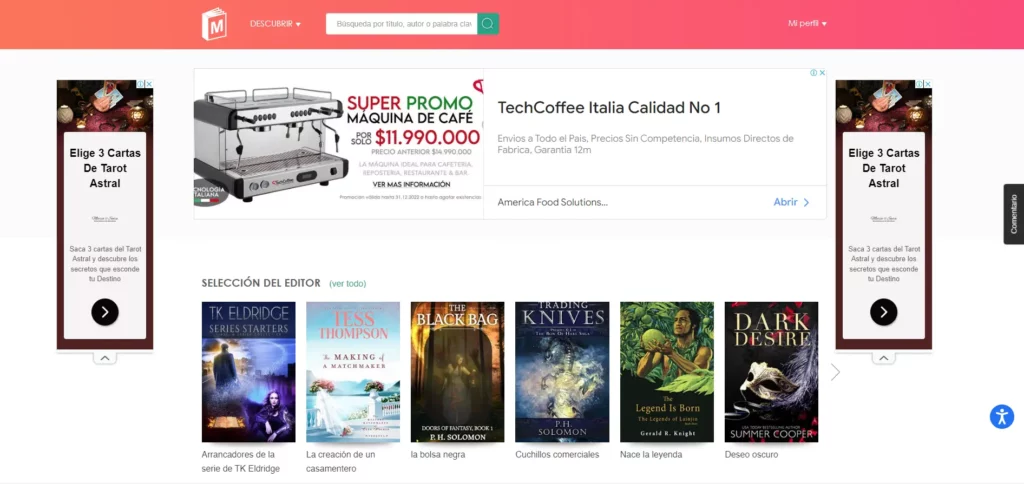The height and width of the screenshot is (484, 1024).
Task: Click the AdChoices info icon on coffee ad
Action: pos(814,73)
